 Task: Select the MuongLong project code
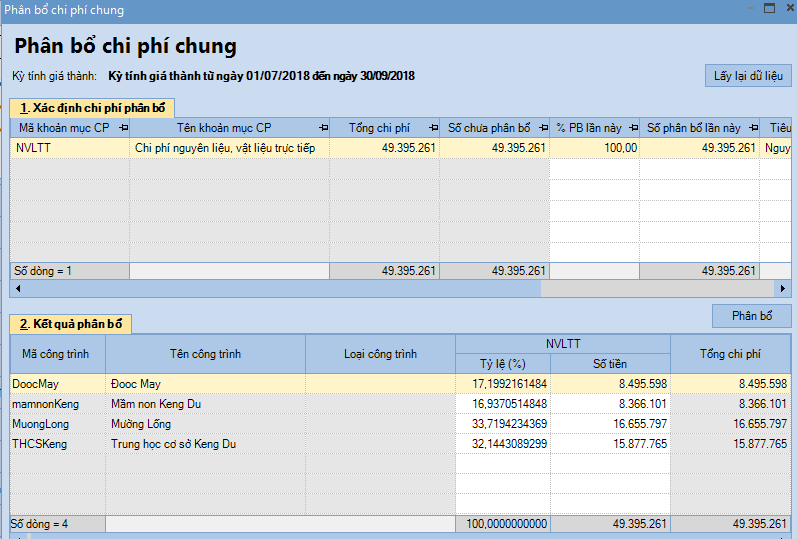click(x=57, y=424)
